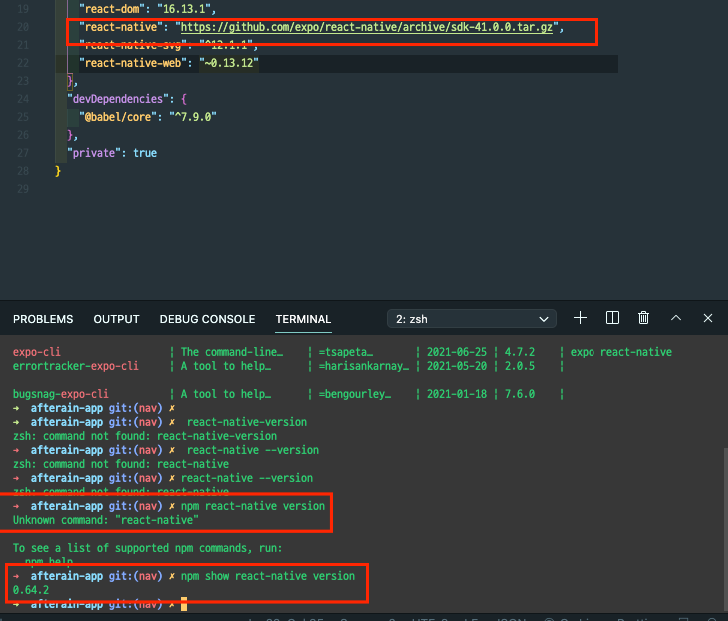728x621 pixels.
Task: Open the '2: zsh' terminal selector dropdown
Action: 472,319
